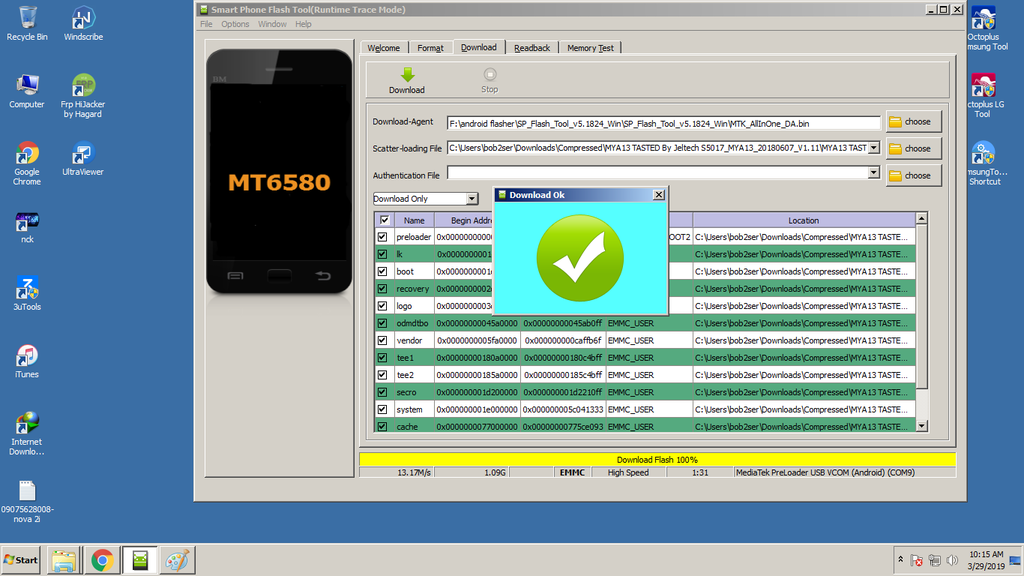This screenshot has height=576, width=1024.
Task: Click the green Download arrow icon
Action: pos(407,75)
